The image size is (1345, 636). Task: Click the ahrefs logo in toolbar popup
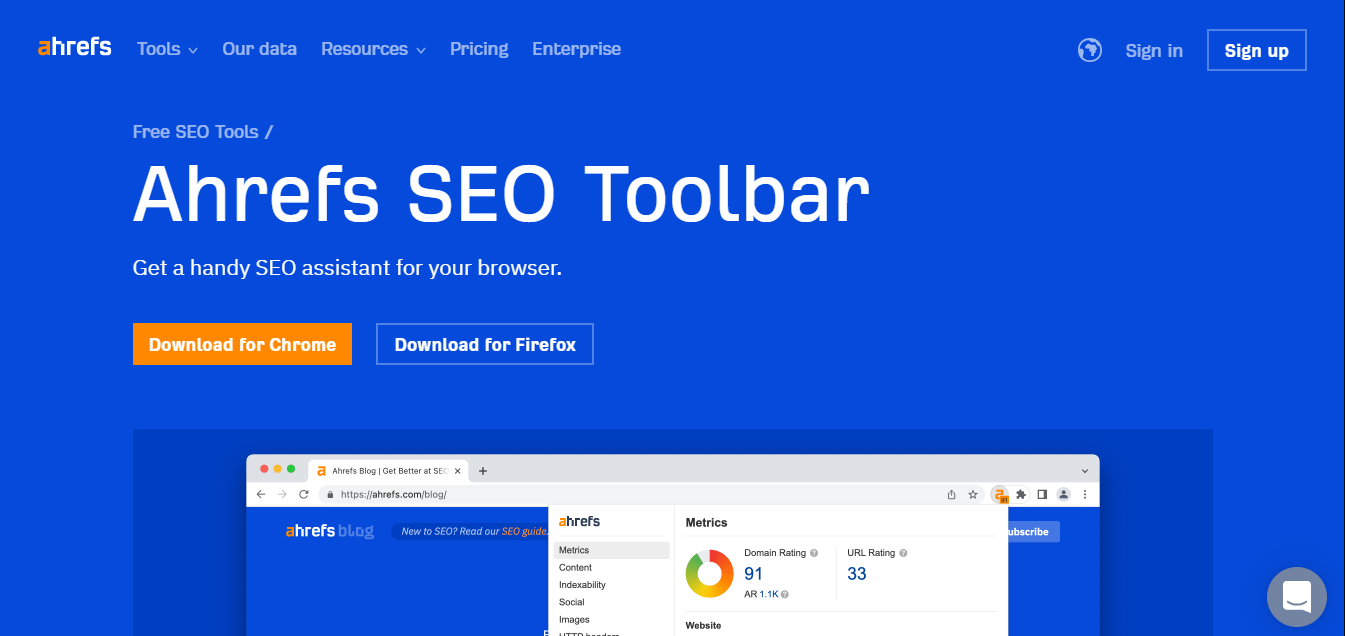point(579,521)
